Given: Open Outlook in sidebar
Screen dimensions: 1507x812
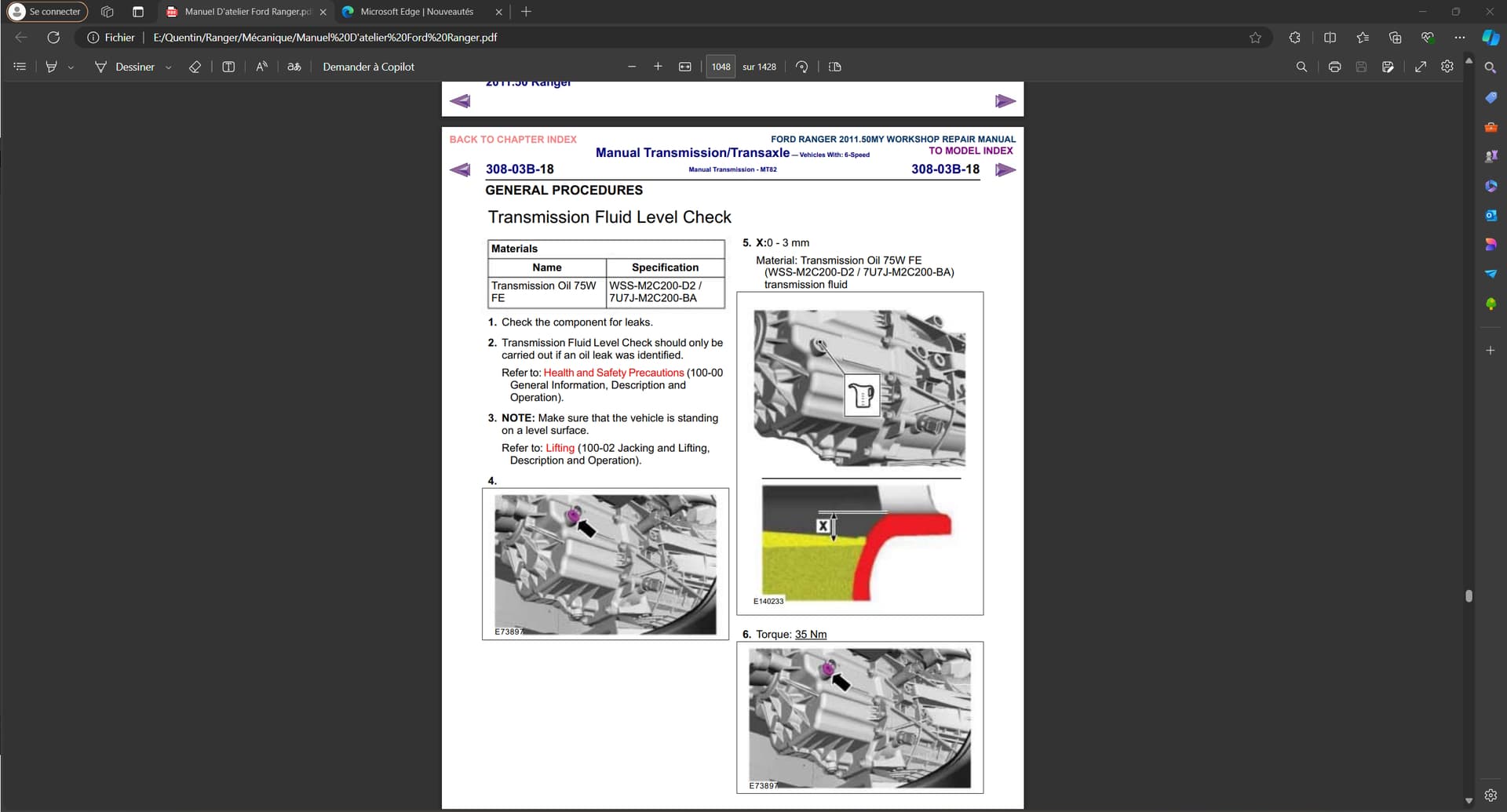Looking at the screenshot, I should tap(1491, 215).
